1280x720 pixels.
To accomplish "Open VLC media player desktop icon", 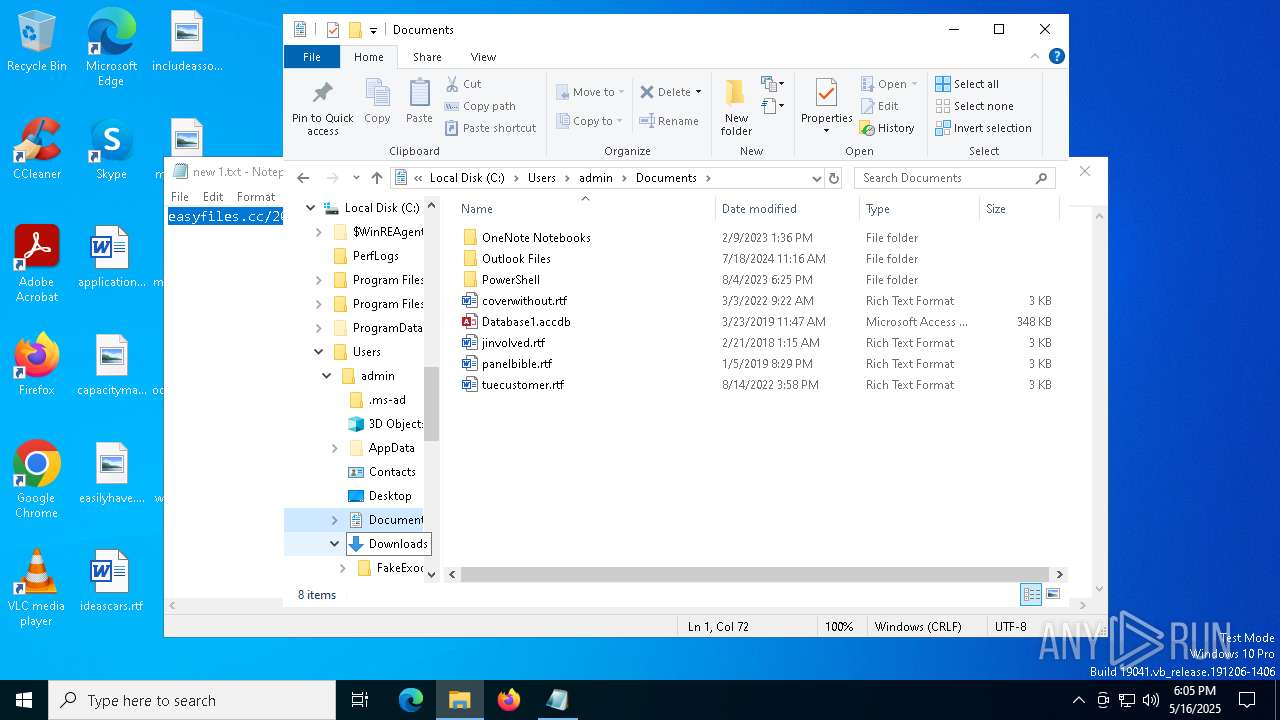I will (x=37, y=587).
